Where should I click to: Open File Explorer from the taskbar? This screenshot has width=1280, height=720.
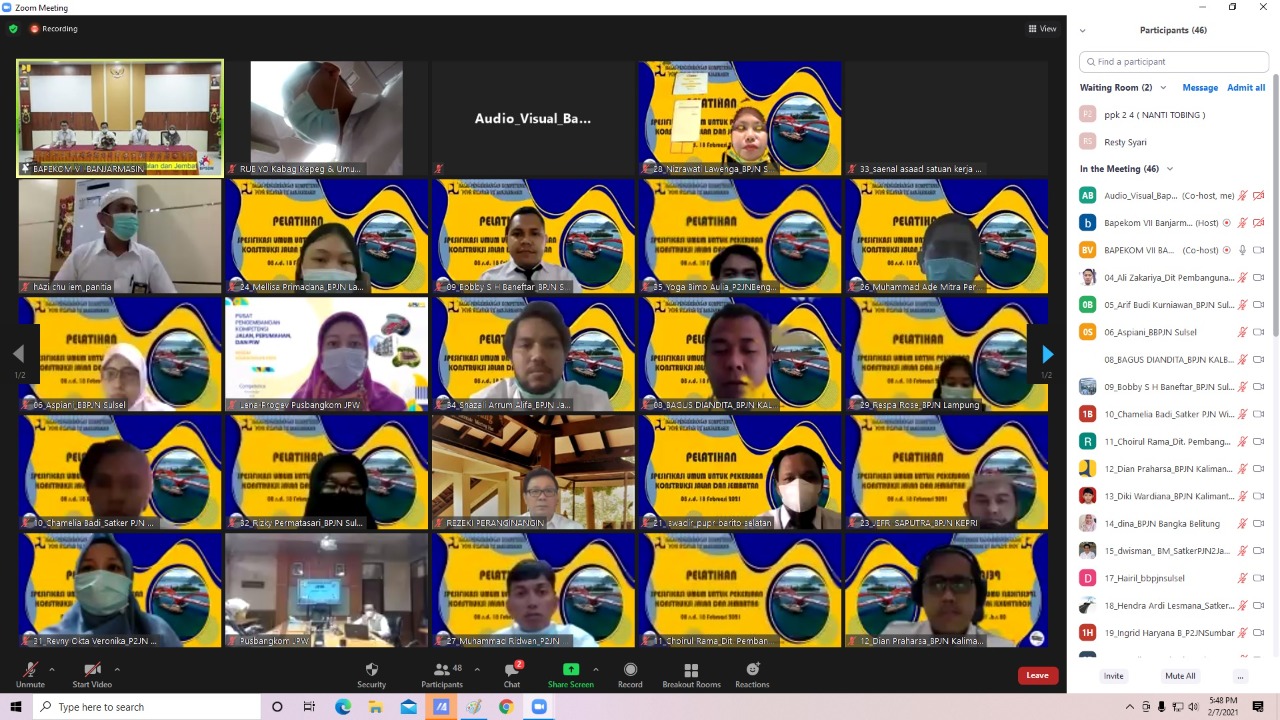(375, 707)
